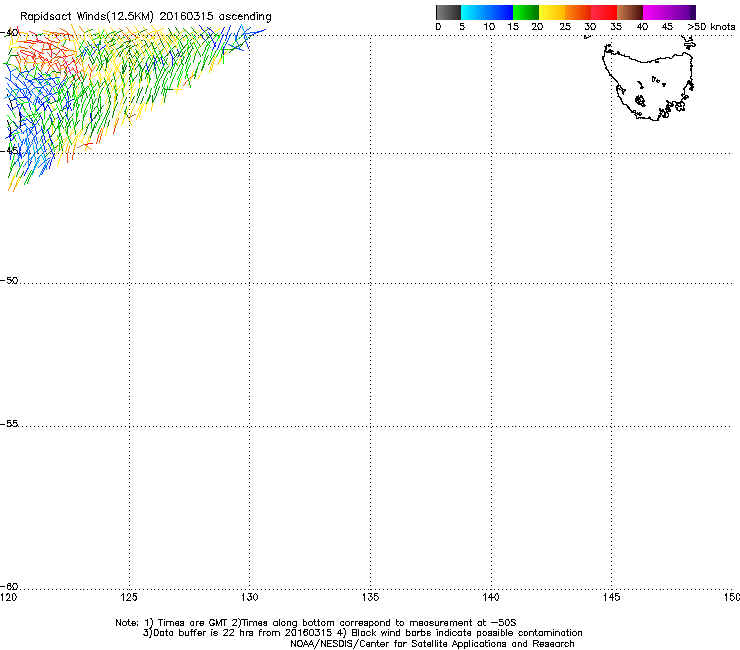This screenshot has height=650, width=740.
Task: Click the NOAA/NESDIS credit line at the bottom
Action: click(x=432, y=644)
